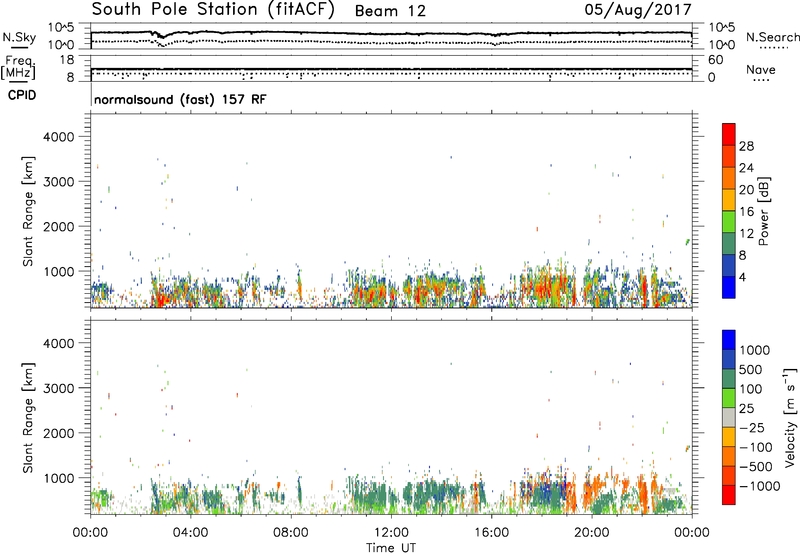Click the '2000' tick in the velocity panel

click(58, 433)
